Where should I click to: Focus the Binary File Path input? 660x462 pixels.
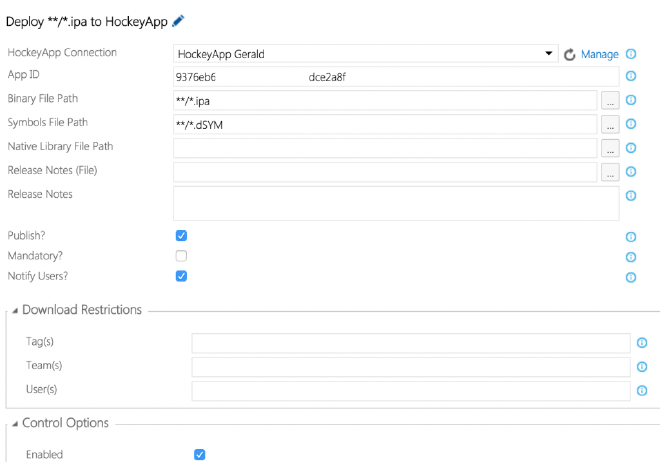(385, 101)
